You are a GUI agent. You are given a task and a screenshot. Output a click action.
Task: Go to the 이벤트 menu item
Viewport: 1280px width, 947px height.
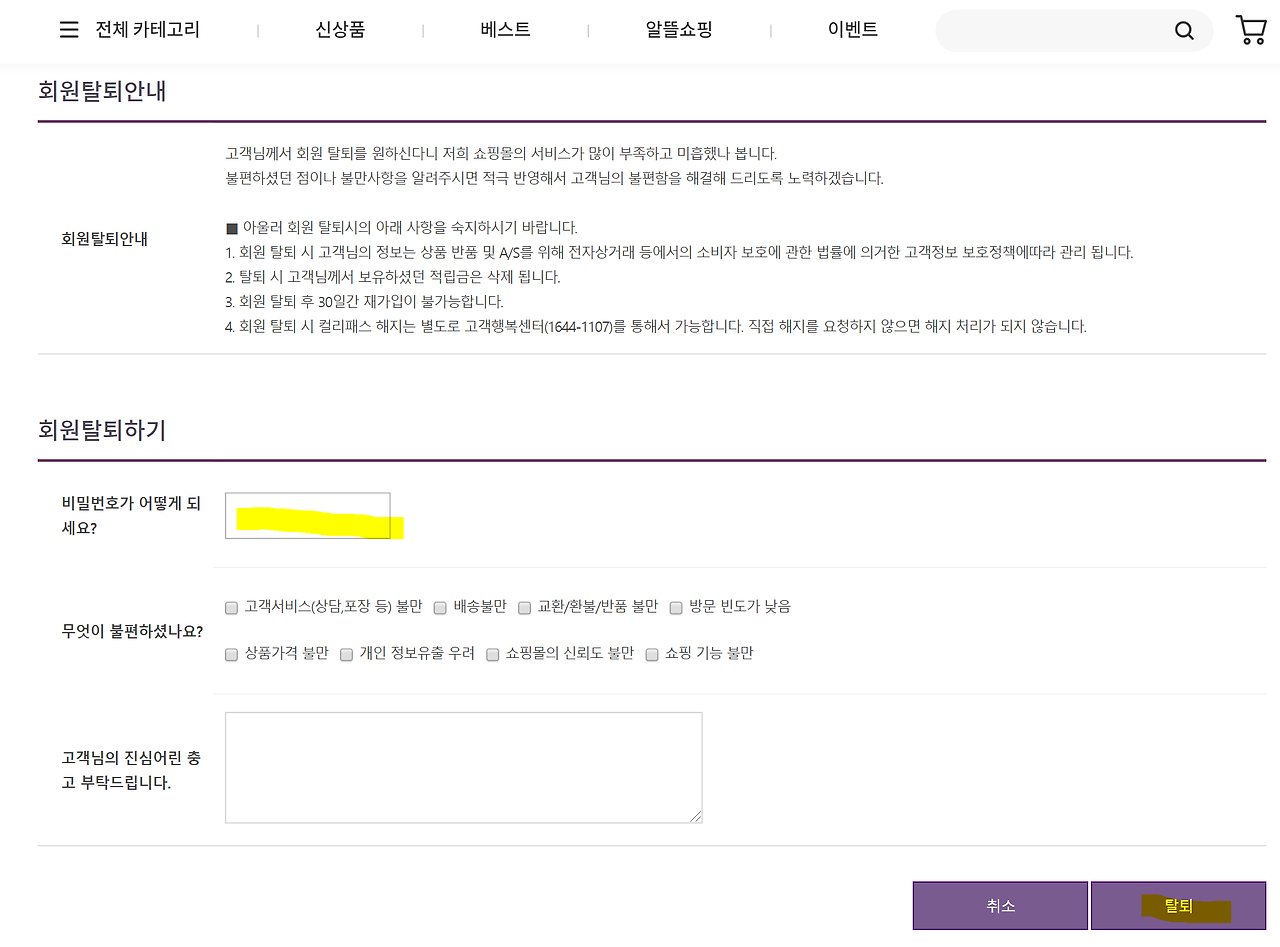click(852, 29)
